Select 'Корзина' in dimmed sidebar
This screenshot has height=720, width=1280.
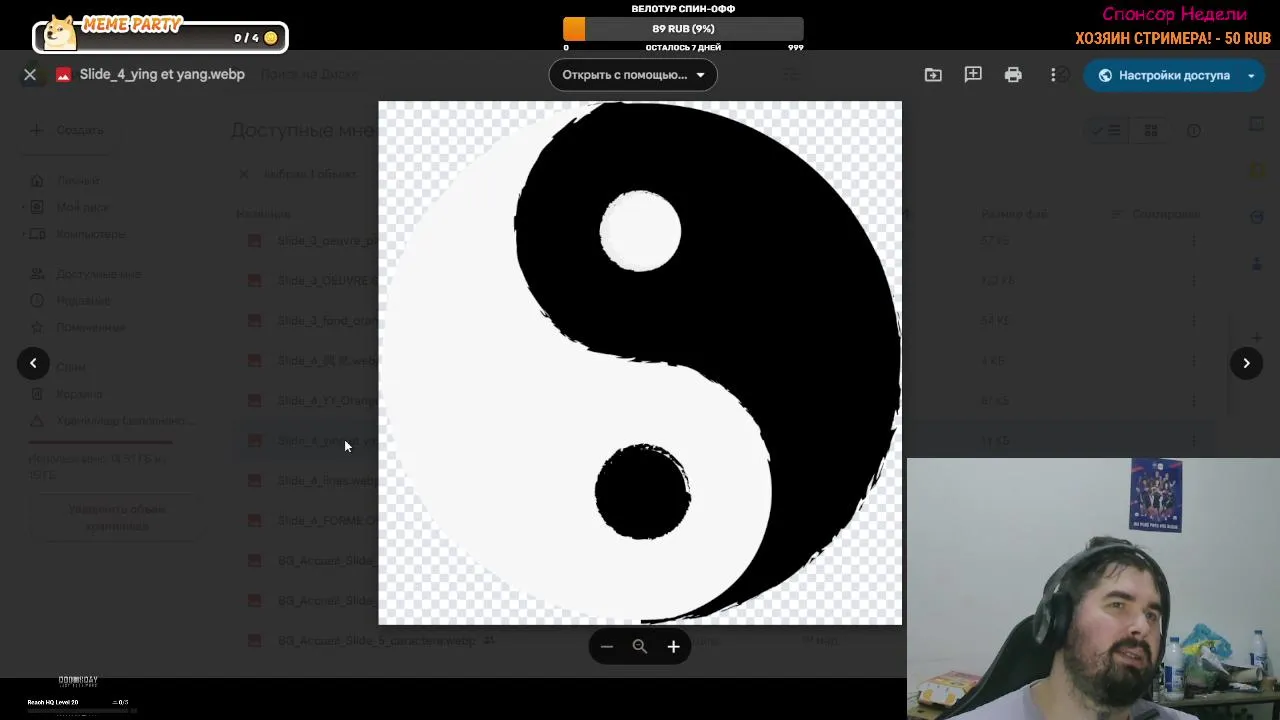coord(79,394)
